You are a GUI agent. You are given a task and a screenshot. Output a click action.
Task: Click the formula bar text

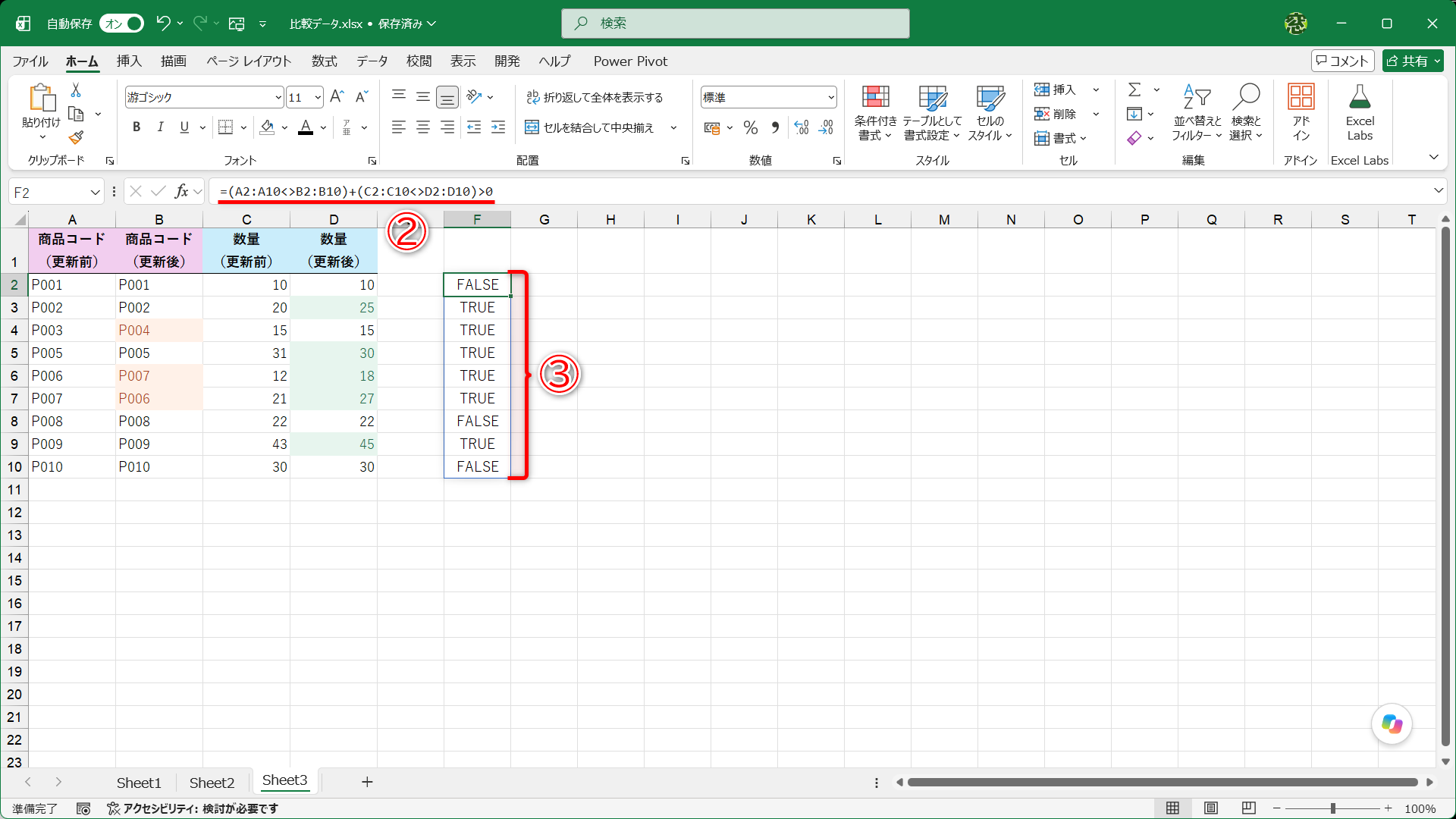click(356, 192)
